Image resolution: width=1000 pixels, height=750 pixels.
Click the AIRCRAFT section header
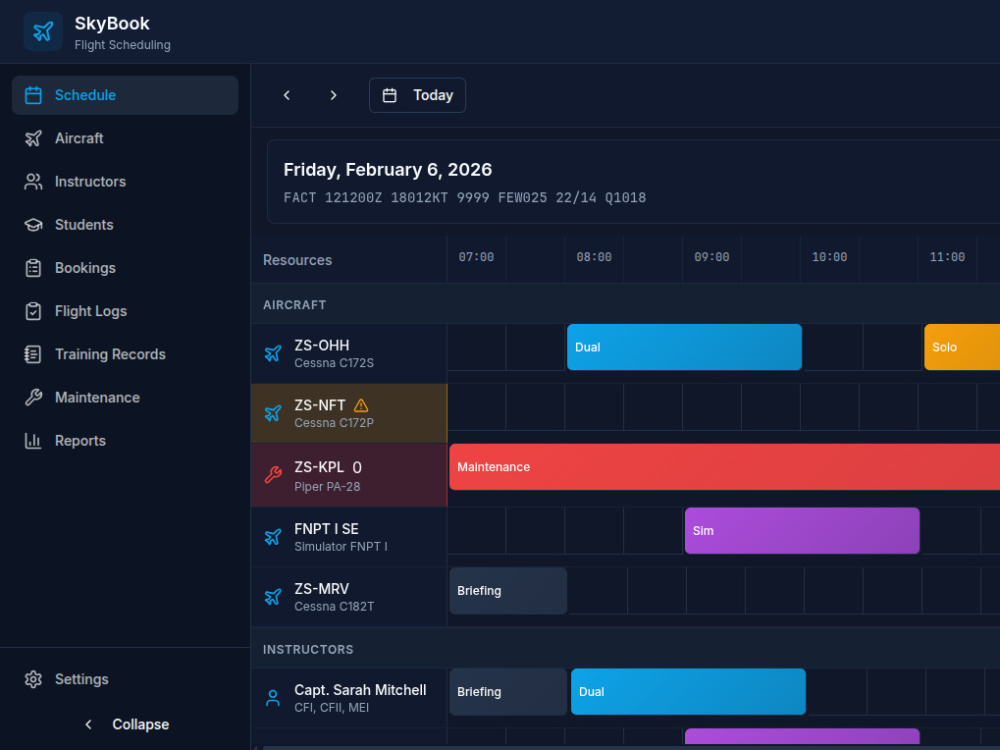coord(295,305)
